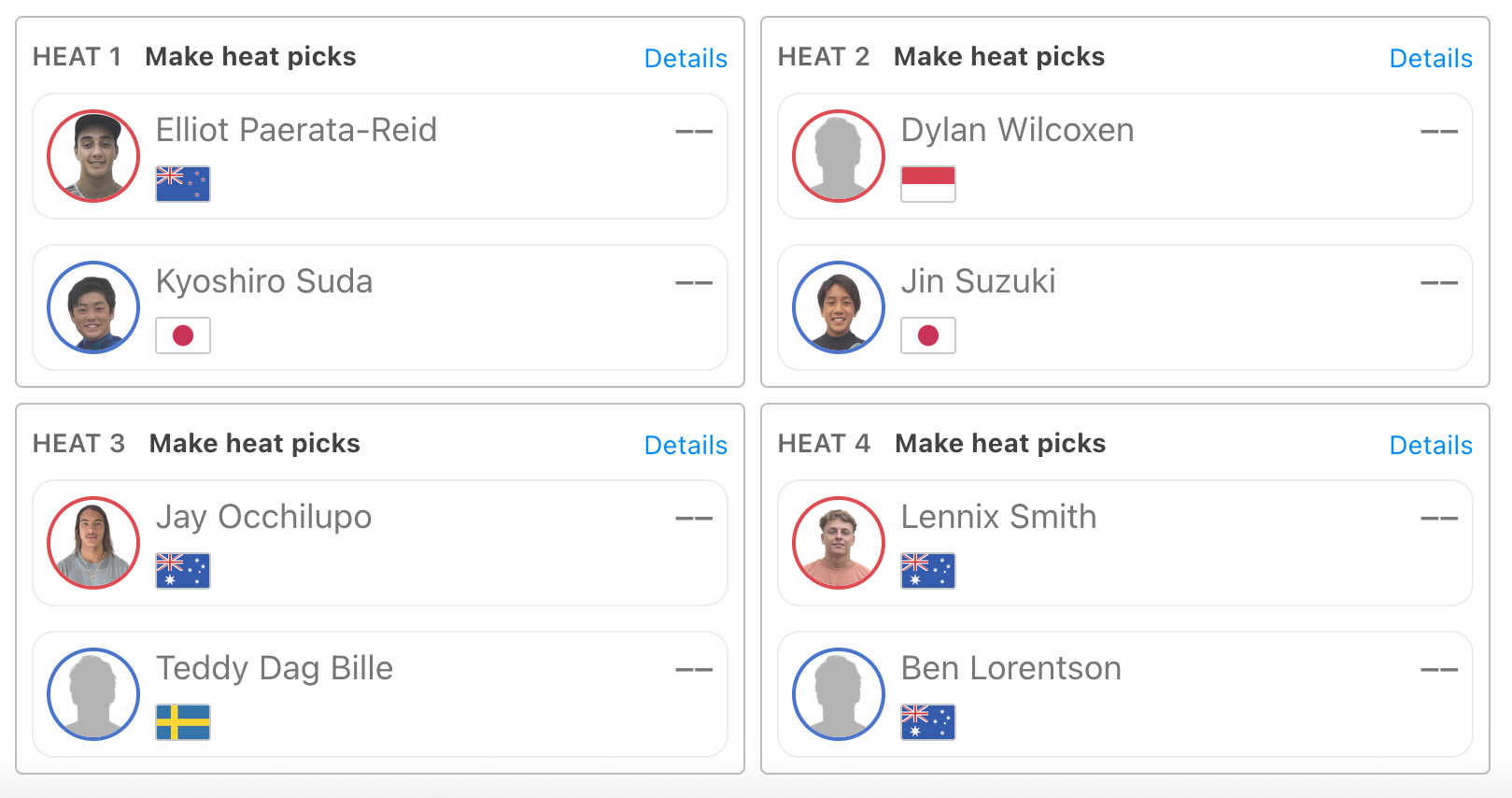The height and width of the screenshot is (798, 1512).
Task: Click Lennix Smith's avatar photo
Action: (839, 543)
